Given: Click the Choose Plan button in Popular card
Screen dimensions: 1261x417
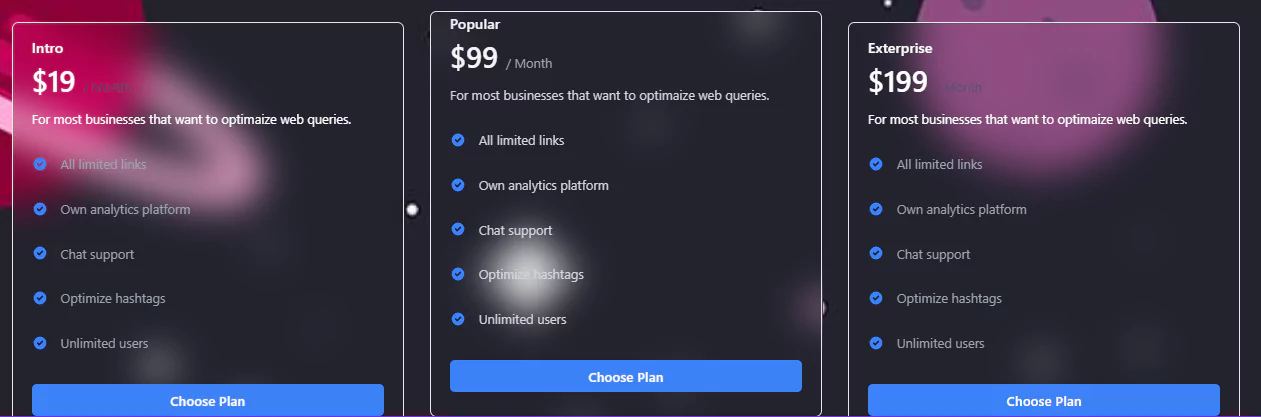Looking at the screenshot, I should [626, 376].
